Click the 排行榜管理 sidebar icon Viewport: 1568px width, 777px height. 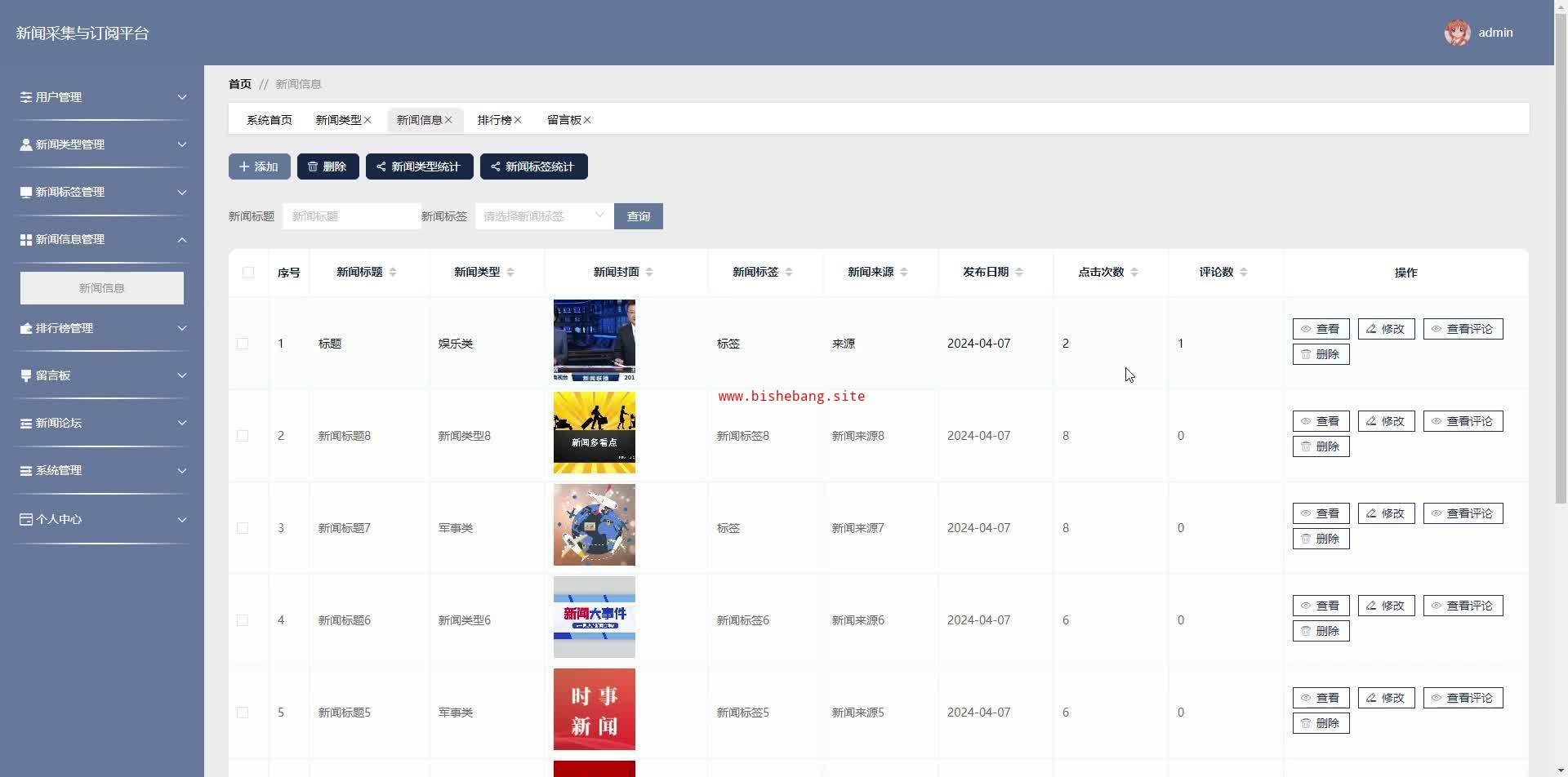[26, 328]
